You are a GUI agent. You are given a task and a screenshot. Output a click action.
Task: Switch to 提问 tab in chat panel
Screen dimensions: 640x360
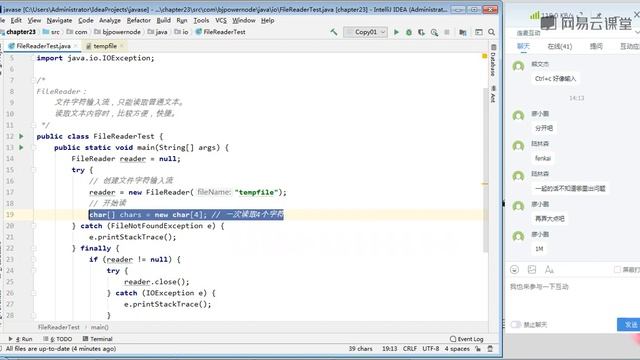point(596,46)
